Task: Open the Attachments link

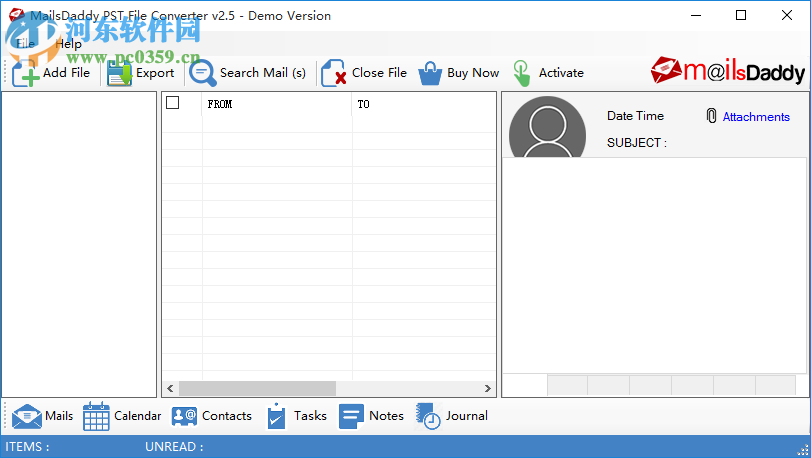Action: tap(756, 117)
